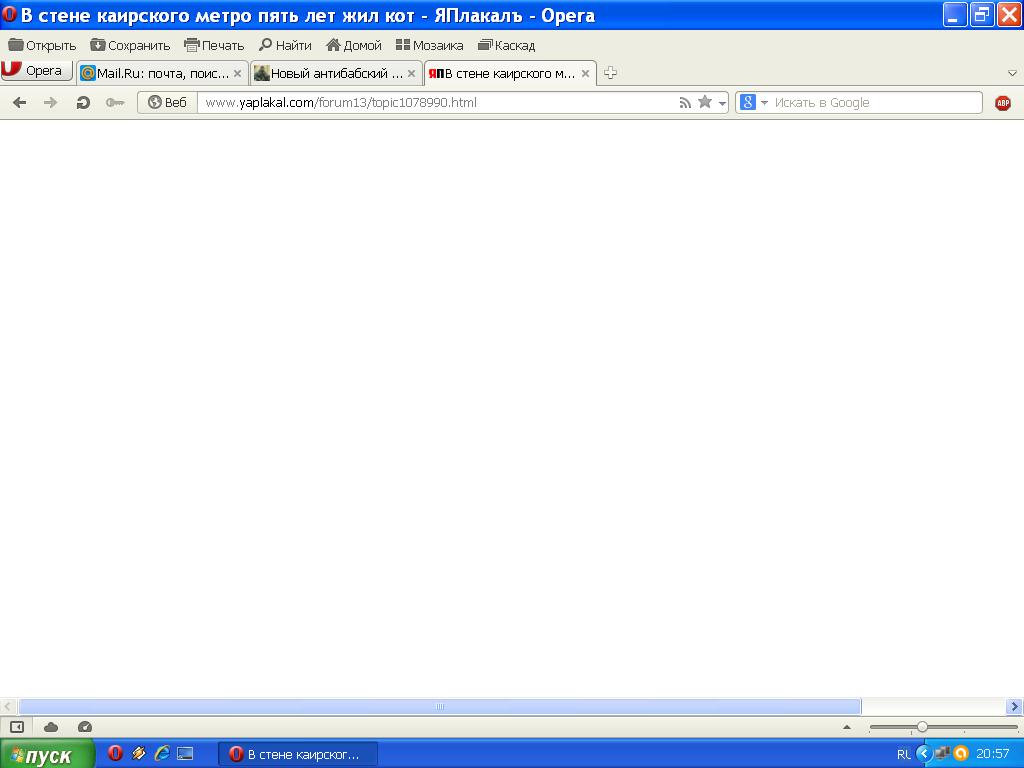Click the Сохранить save button
This screenshot has width=1024, height=768.
click(130, 45)
